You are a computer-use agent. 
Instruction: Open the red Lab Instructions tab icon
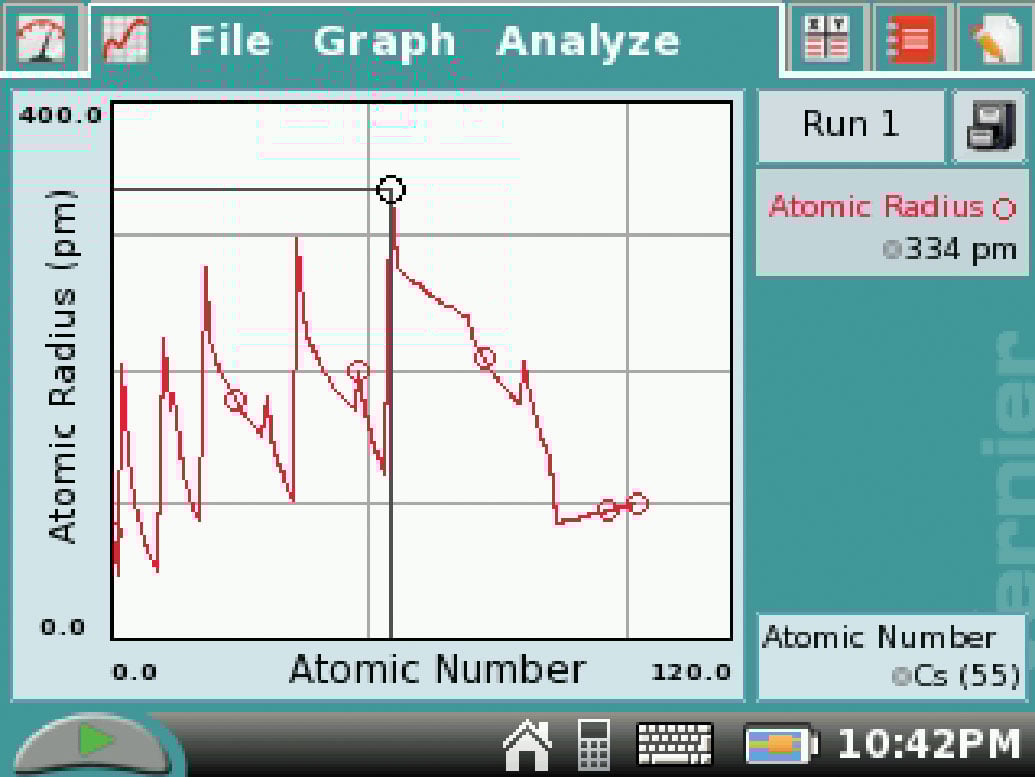[912, 38]
